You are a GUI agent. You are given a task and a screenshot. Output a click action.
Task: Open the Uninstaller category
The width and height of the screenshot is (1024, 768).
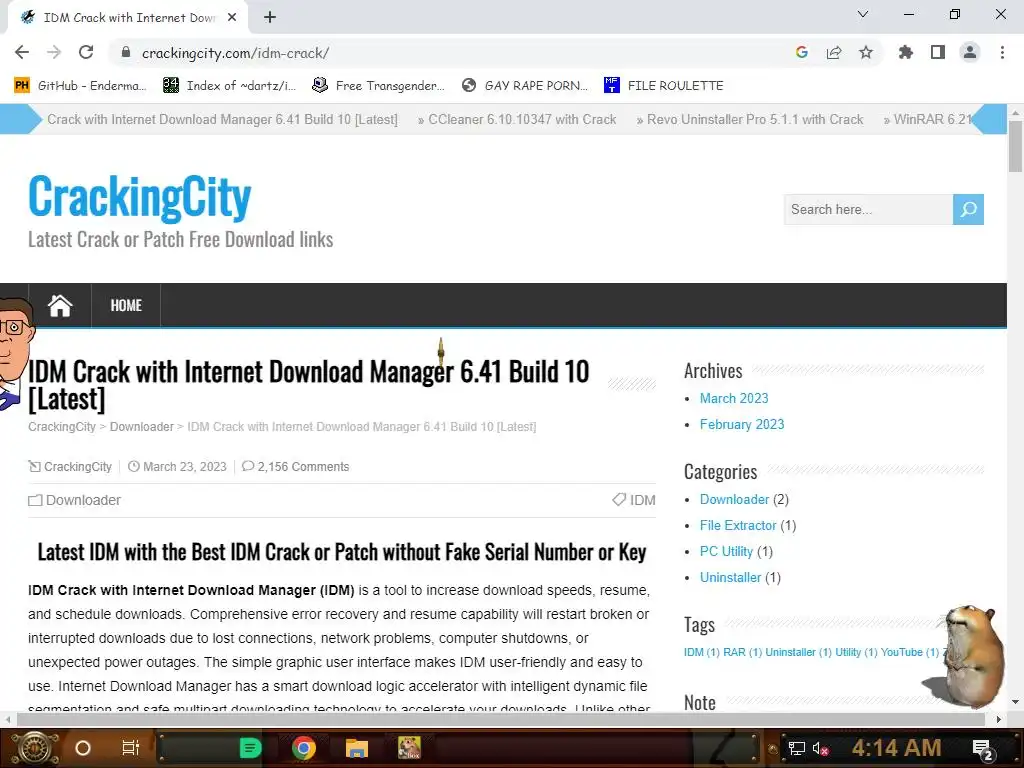730,578
